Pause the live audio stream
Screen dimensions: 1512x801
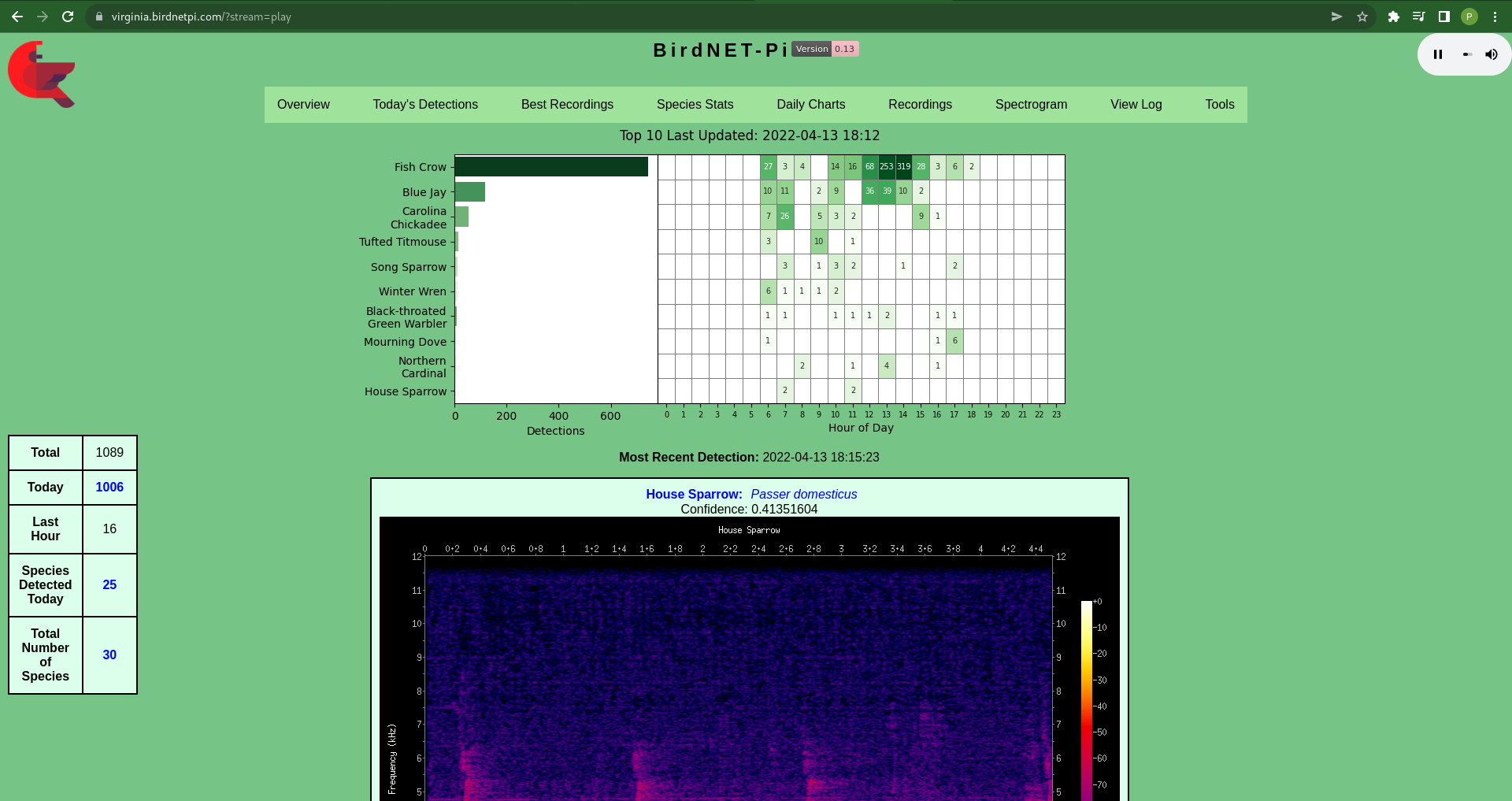pos(1437,54)
